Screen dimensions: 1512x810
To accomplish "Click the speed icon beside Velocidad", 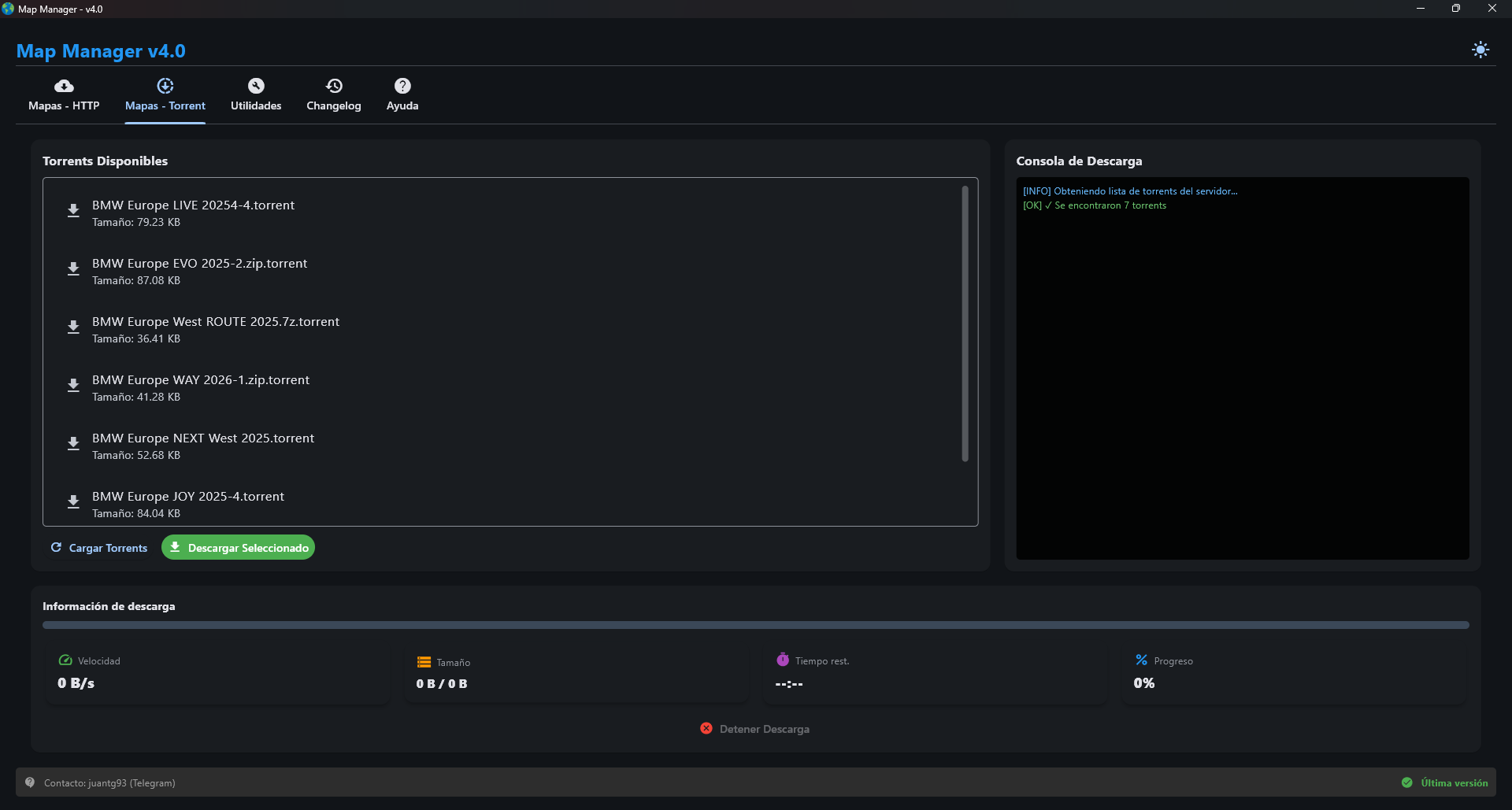I will [x=65, y=660].
